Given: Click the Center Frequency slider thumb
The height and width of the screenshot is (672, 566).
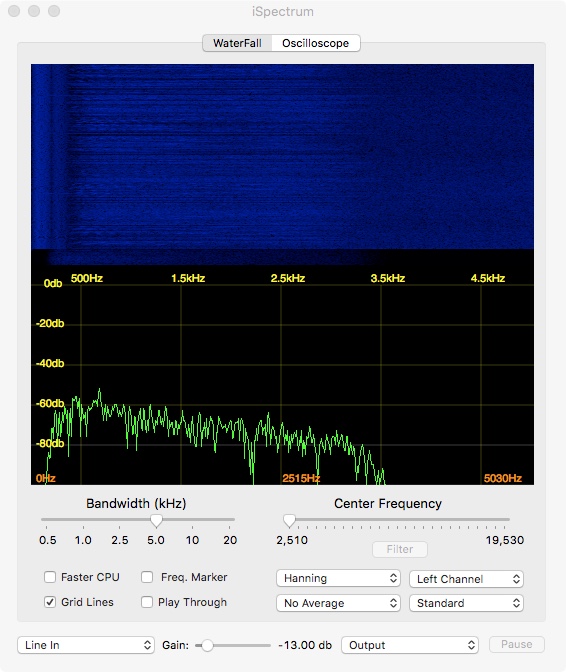Looking at the screenshot, I should click(x=290, y=520).
